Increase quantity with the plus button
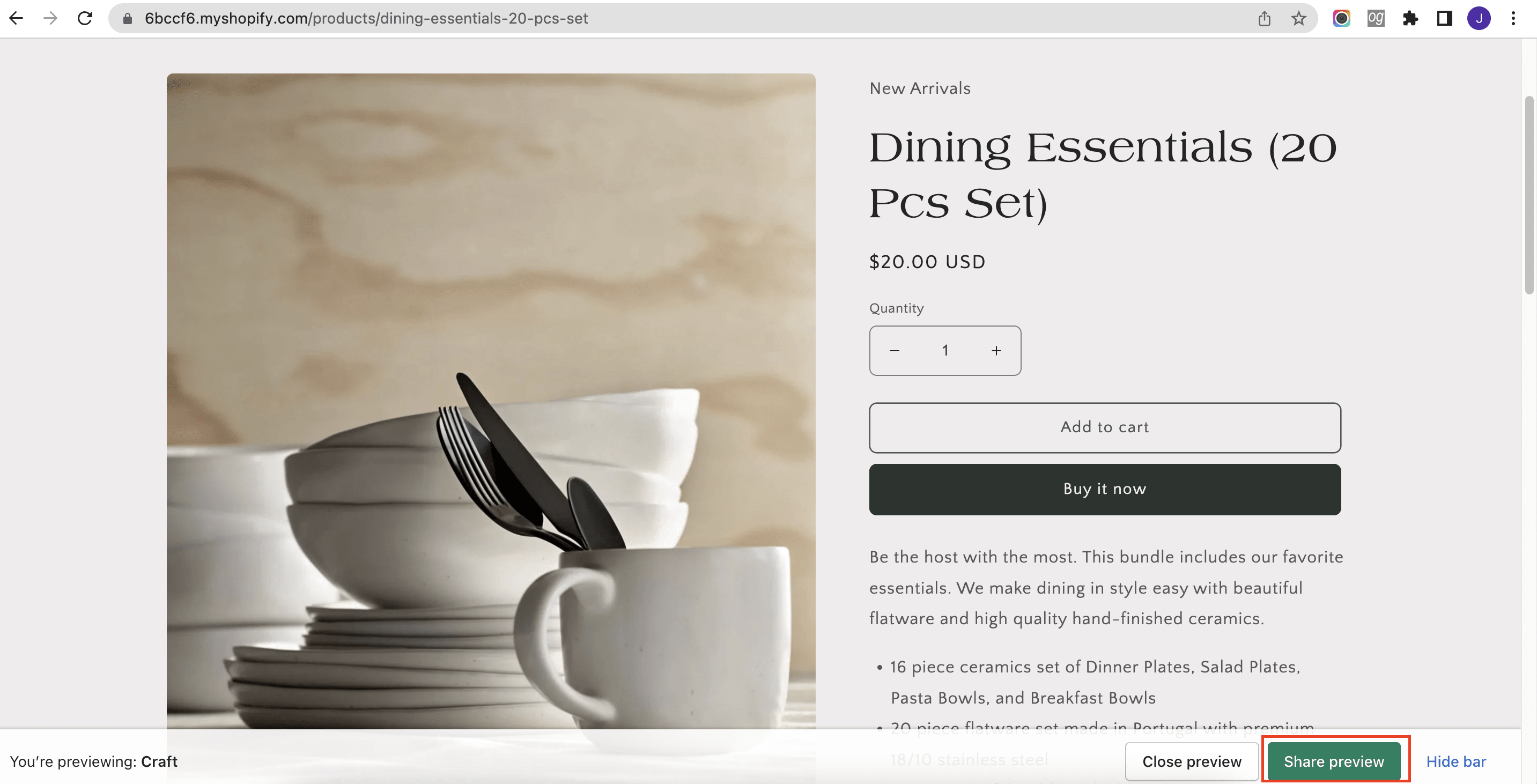The width and height of the screenshot is (1537, 784). (996, 351)
